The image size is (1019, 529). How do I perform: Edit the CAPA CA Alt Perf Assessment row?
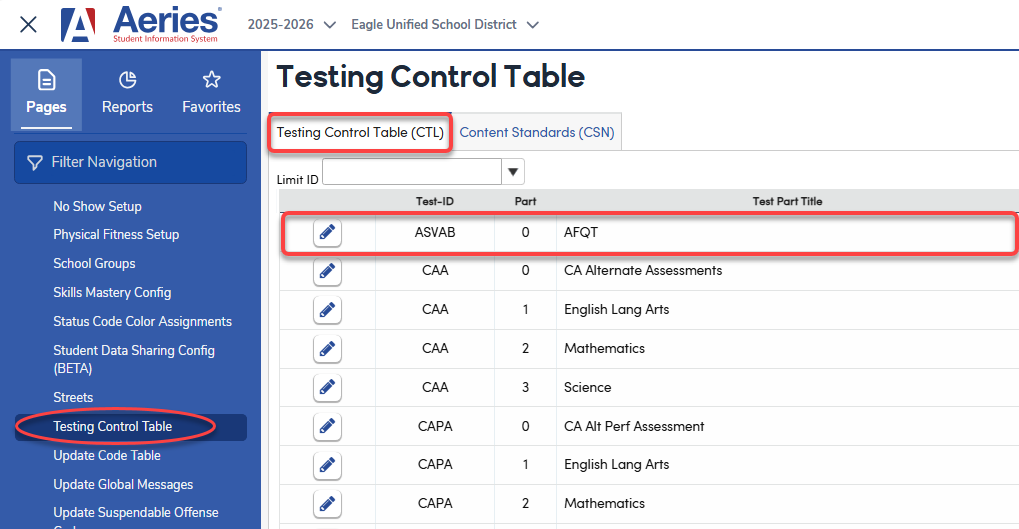pos(328,426)
